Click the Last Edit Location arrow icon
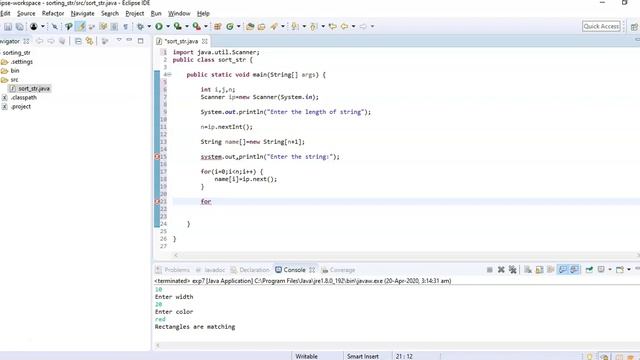 [333, 27]
